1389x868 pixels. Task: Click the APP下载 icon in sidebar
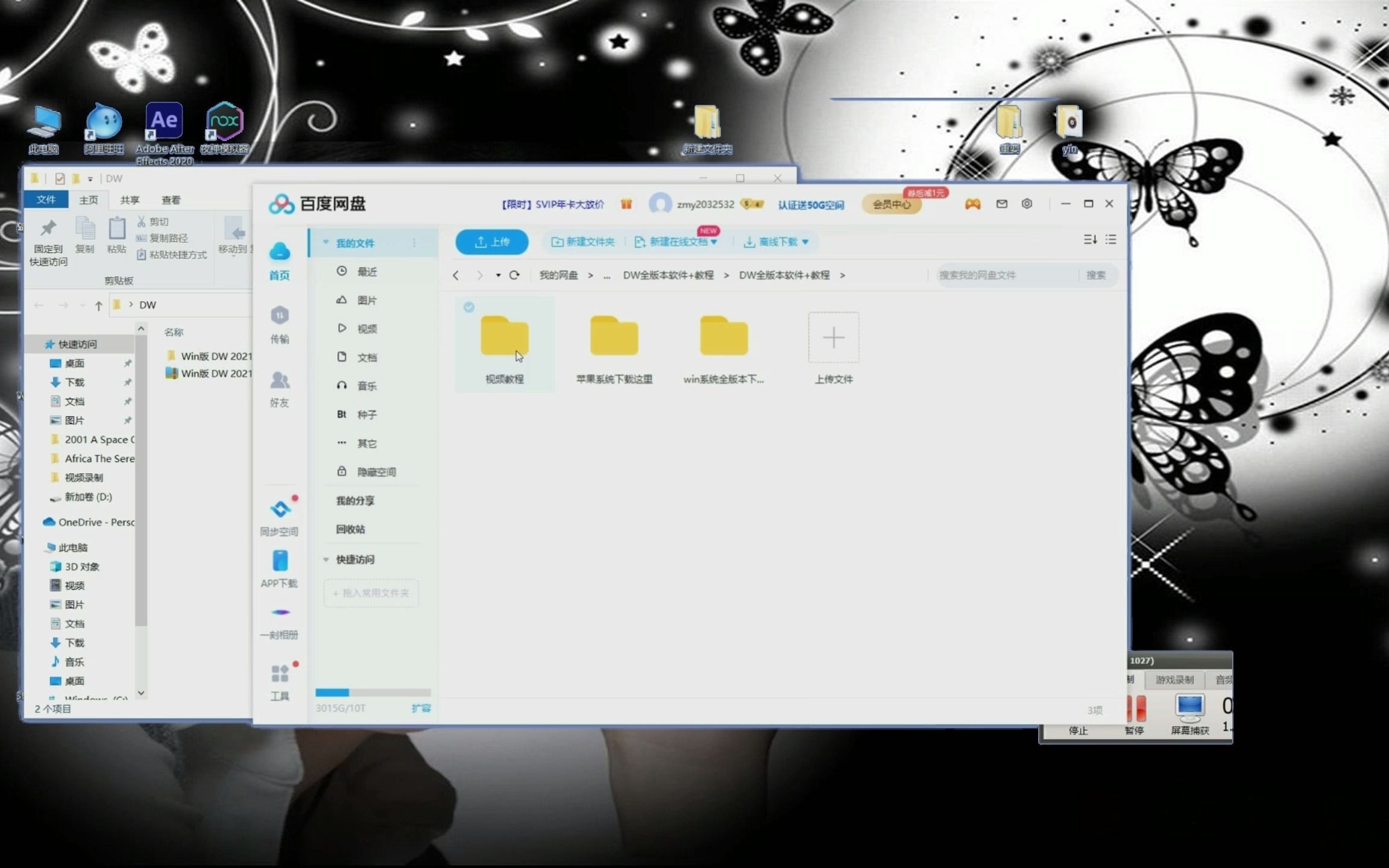(x=279, y=569)
